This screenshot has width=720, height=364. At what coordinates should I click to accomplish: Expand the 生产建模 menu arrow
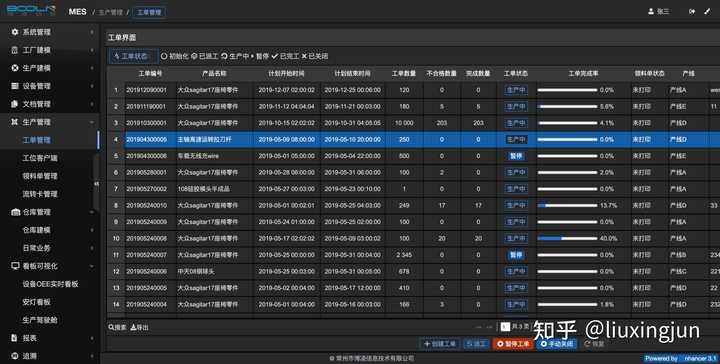(92, 68)
